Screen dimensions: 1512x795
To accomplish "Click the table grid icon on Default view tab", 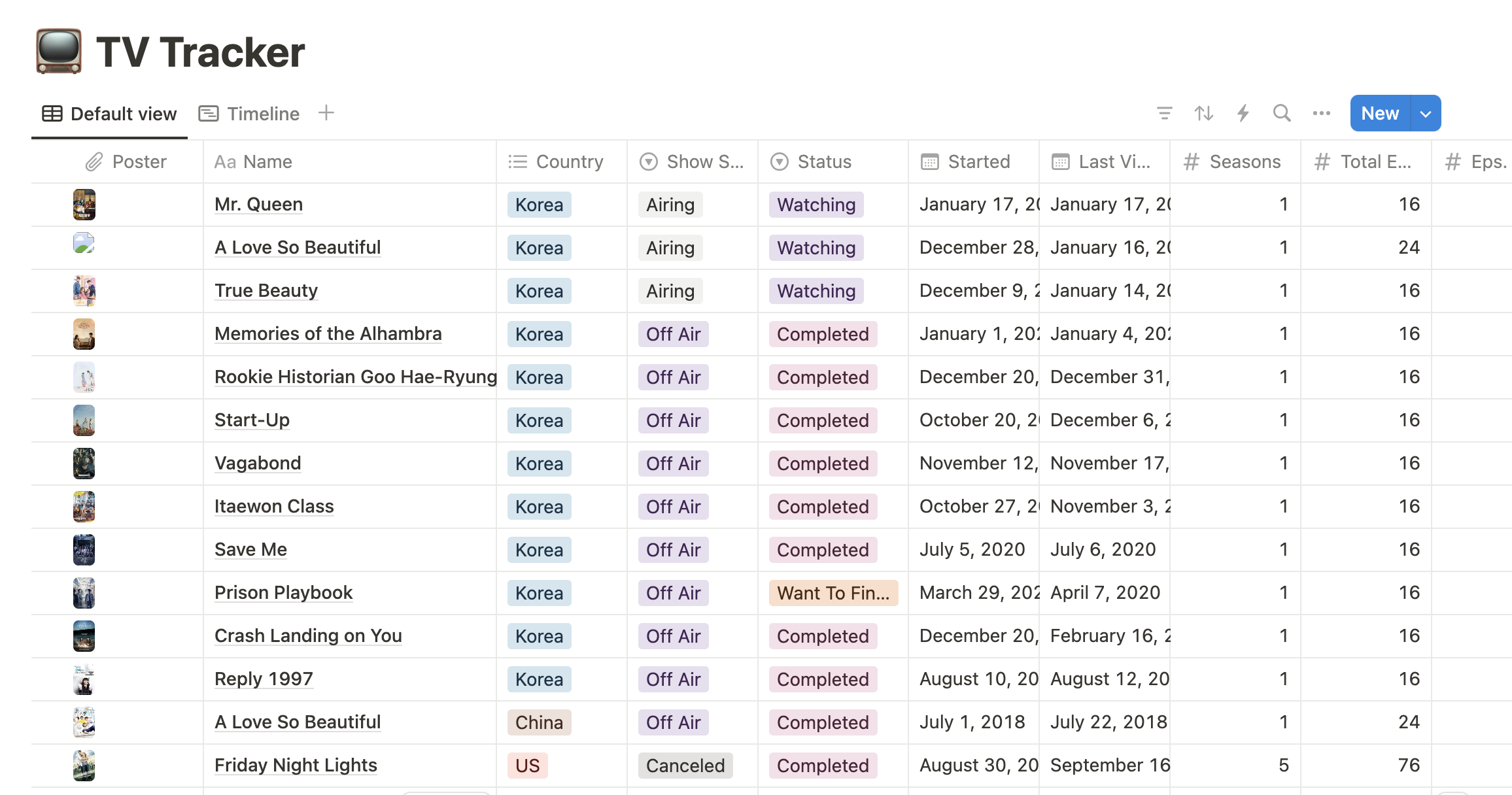I will coord(50,113).
